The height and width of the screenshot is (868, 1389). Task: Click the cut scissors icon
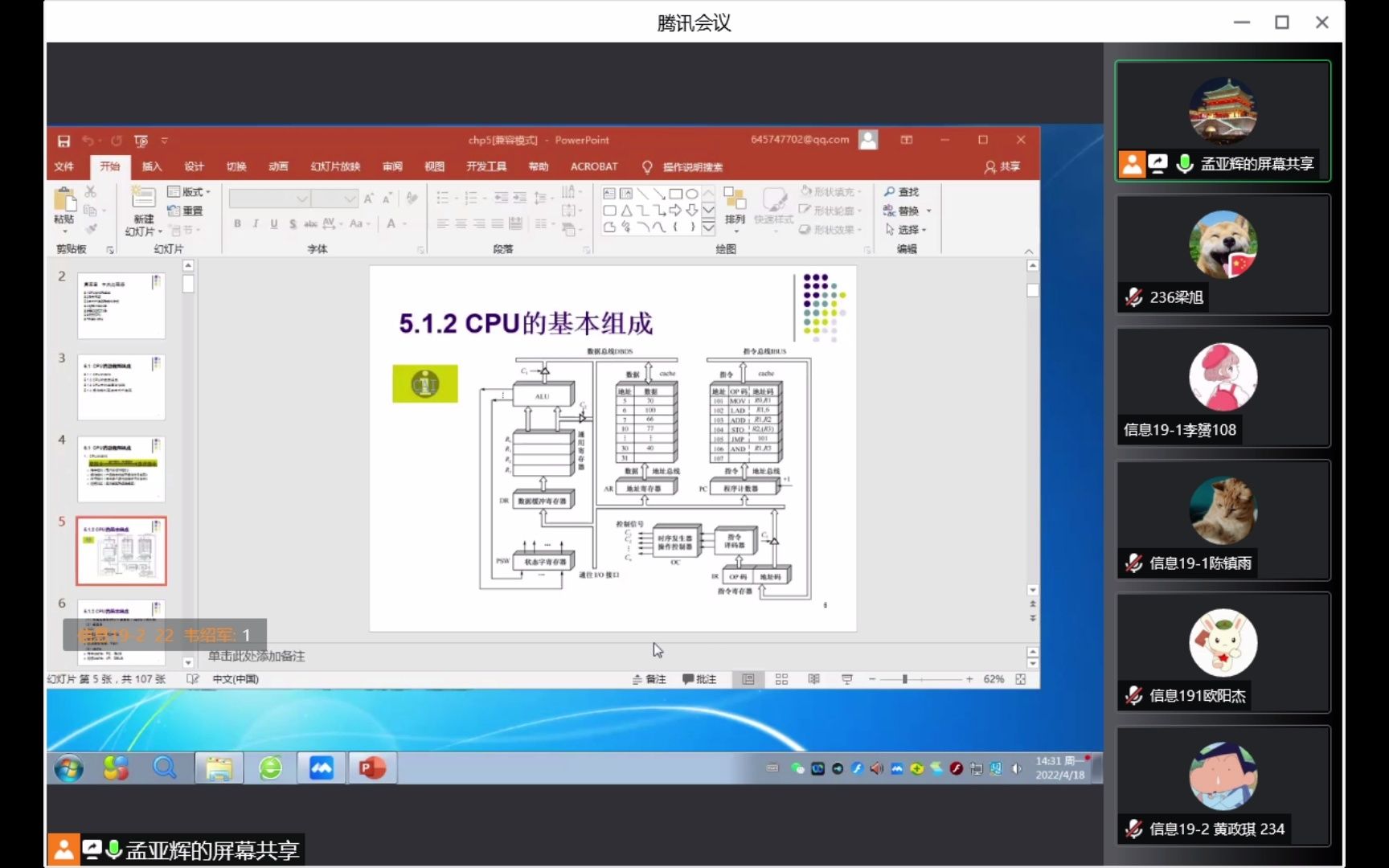91,192
